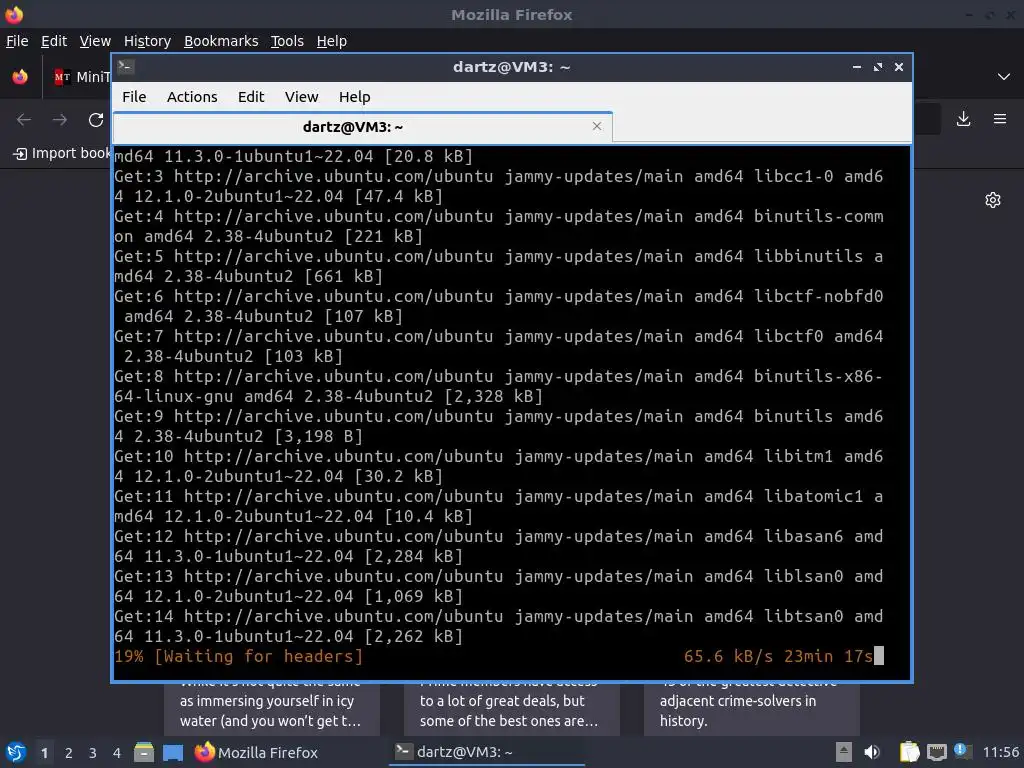Viewport: 1024px width, 768px height.
Task: Close the dartz@VM3 terminal tab
Action: [597, 126]
